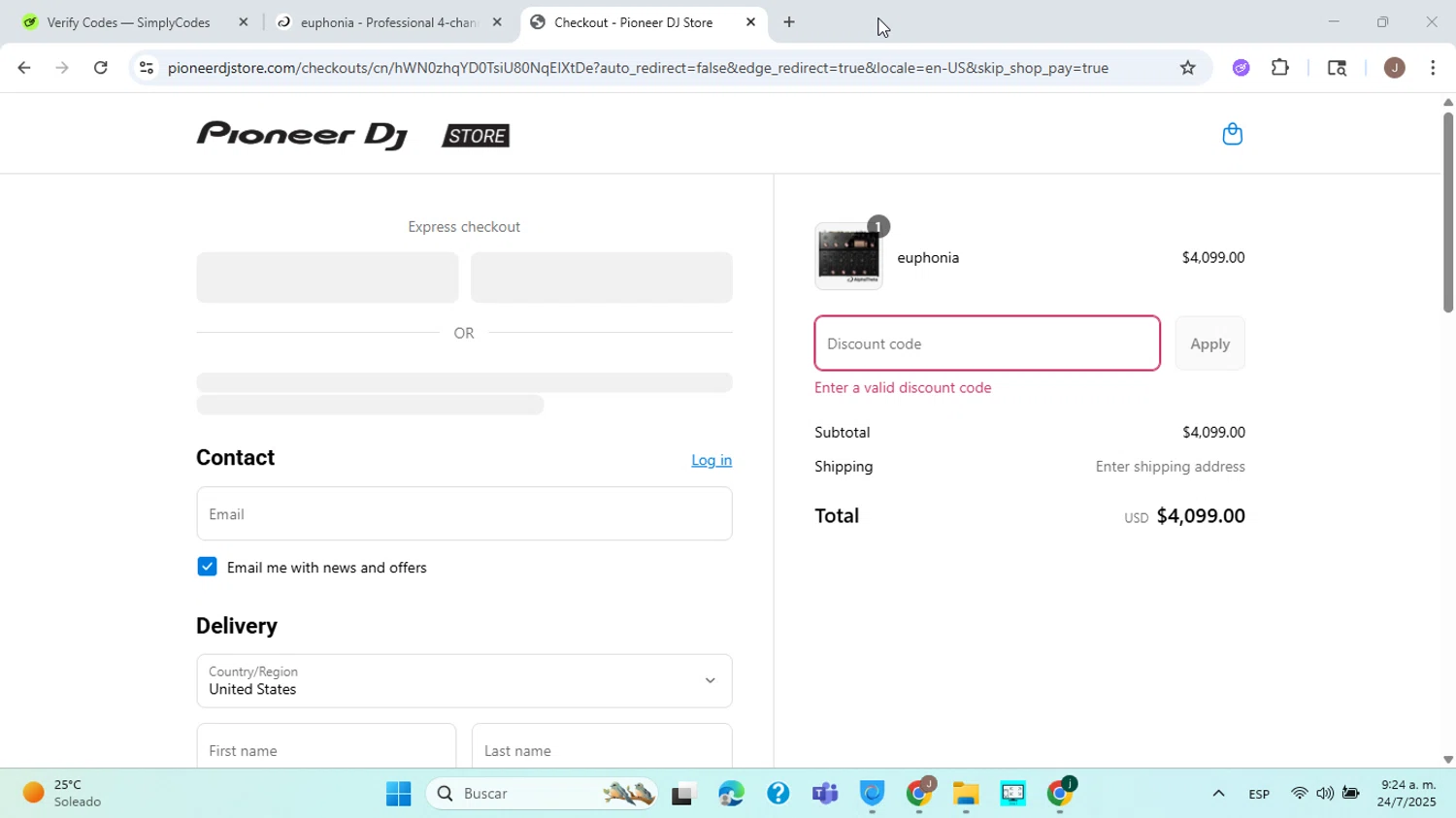Open the shopping bag cart icon

[1232, 134]
